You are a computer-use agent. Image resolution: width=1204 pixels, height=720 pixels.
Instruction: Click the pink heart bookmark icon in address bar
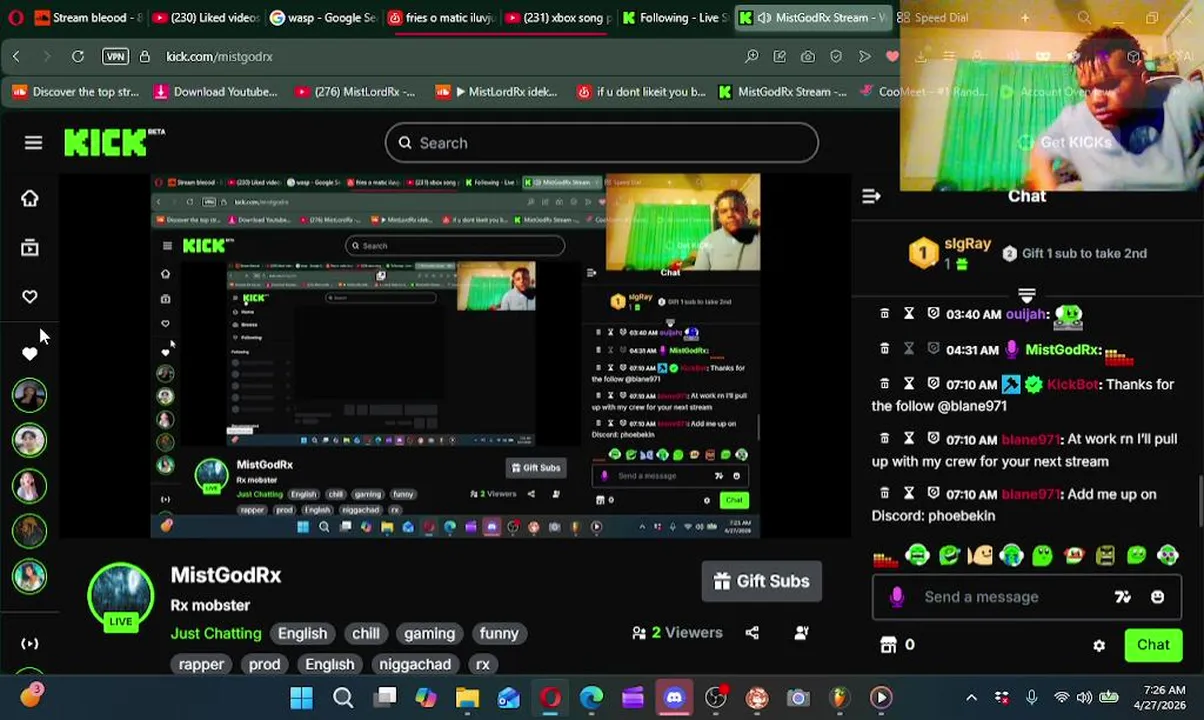892,57
